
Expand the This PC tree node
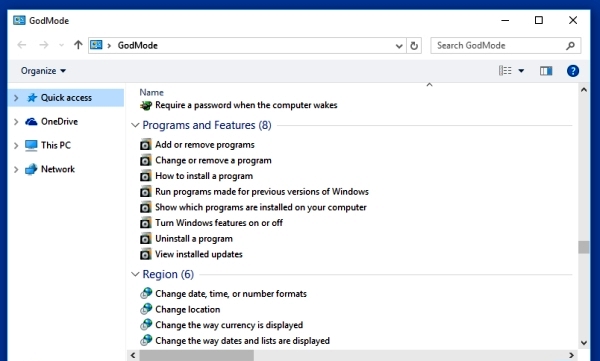coord(16,145)
